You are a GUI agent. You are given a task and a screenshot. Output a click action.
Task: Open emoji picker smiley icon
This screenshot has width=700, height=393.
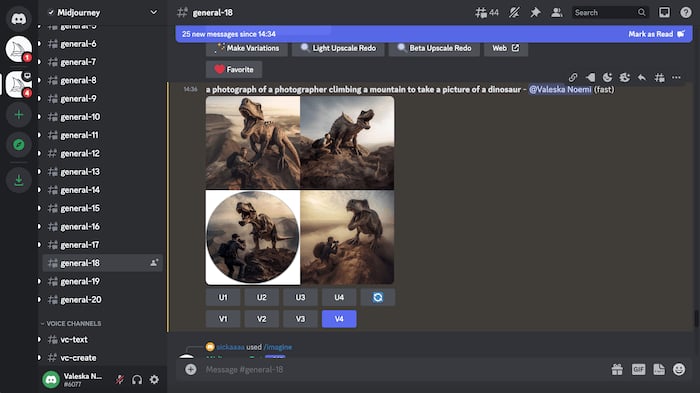pos(679,369)
